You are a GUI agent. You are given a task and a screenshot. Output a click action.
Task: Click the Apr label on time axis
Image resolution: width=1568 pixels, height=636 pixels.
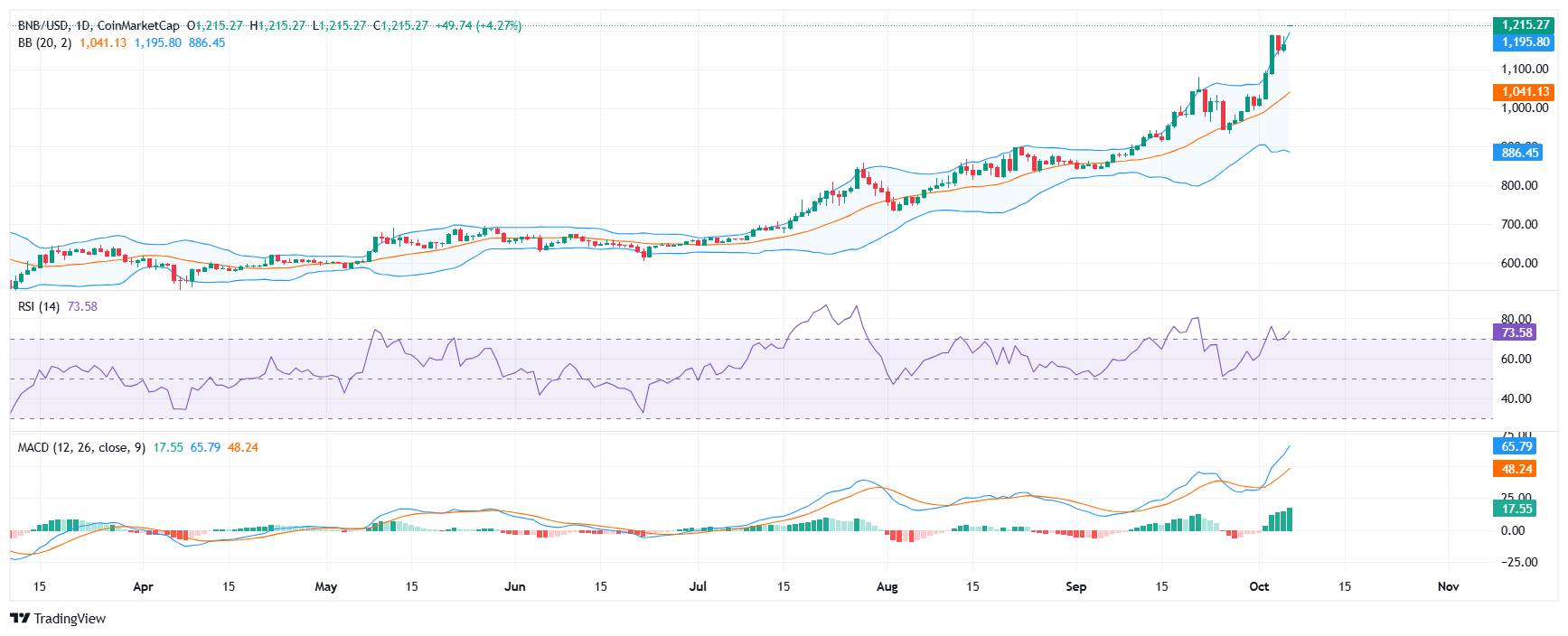pyautogui.click(x=143, y=586)
